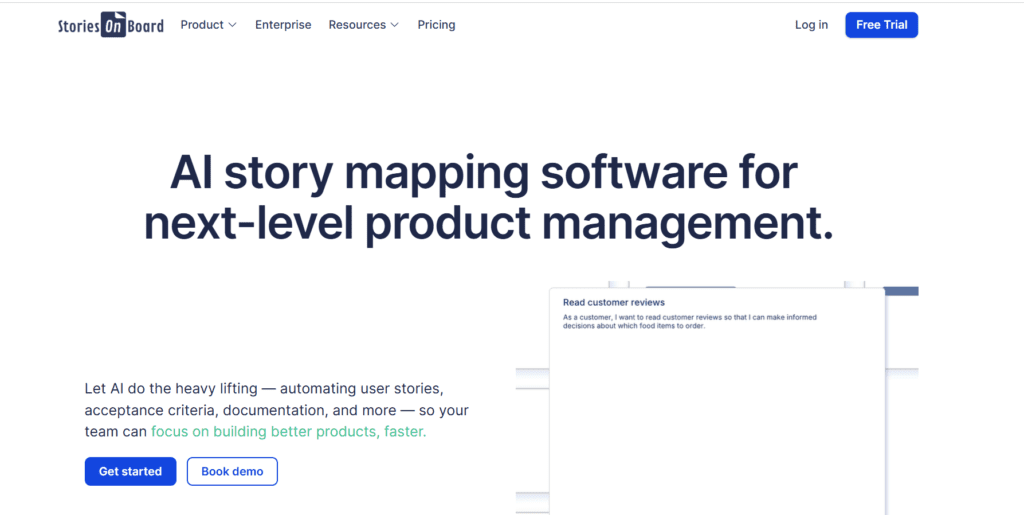
Task: Click the Book demo button
Action: pyautogui.click(x=232, y=471)
